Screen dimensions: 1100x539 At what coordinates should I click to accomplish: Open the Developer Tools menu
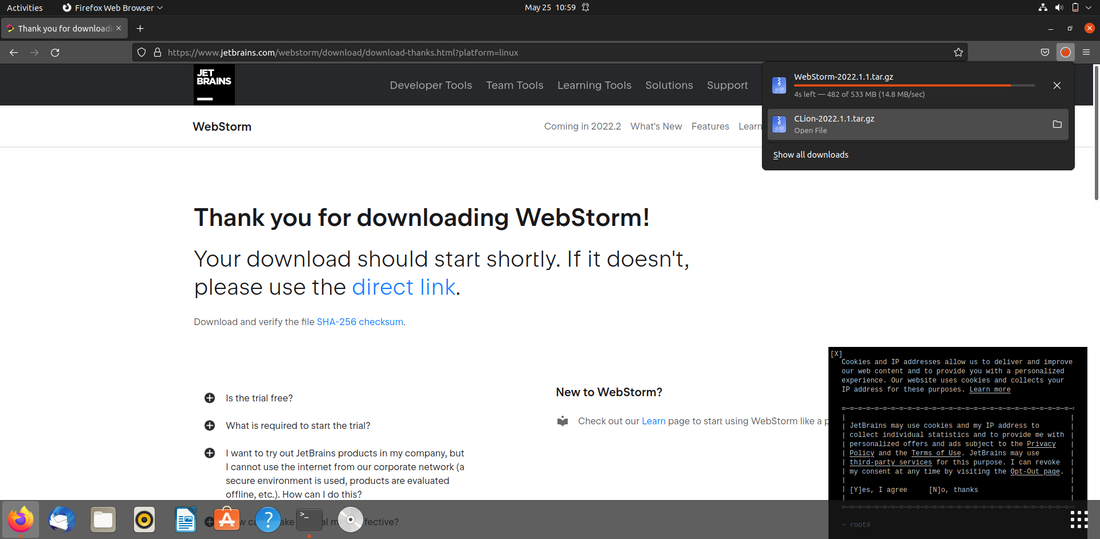click(x=431, y=85)
